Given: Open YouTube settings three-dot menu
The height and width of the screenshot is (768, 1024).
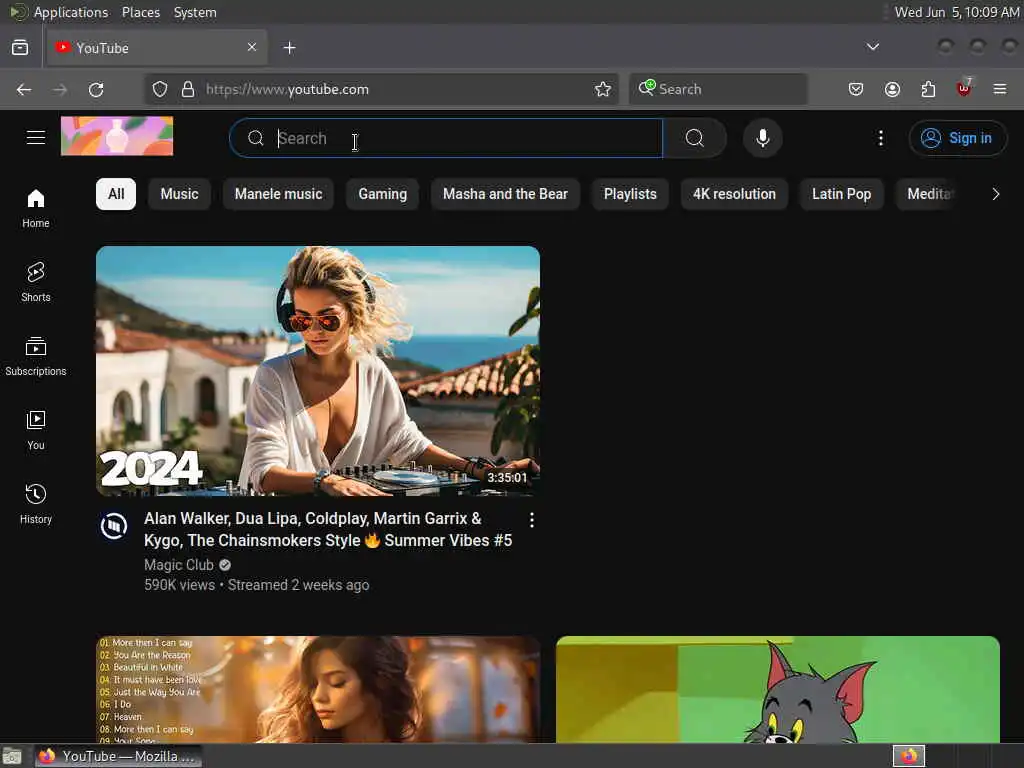Looking at the screenshot, I should click(x=880, y=138).
